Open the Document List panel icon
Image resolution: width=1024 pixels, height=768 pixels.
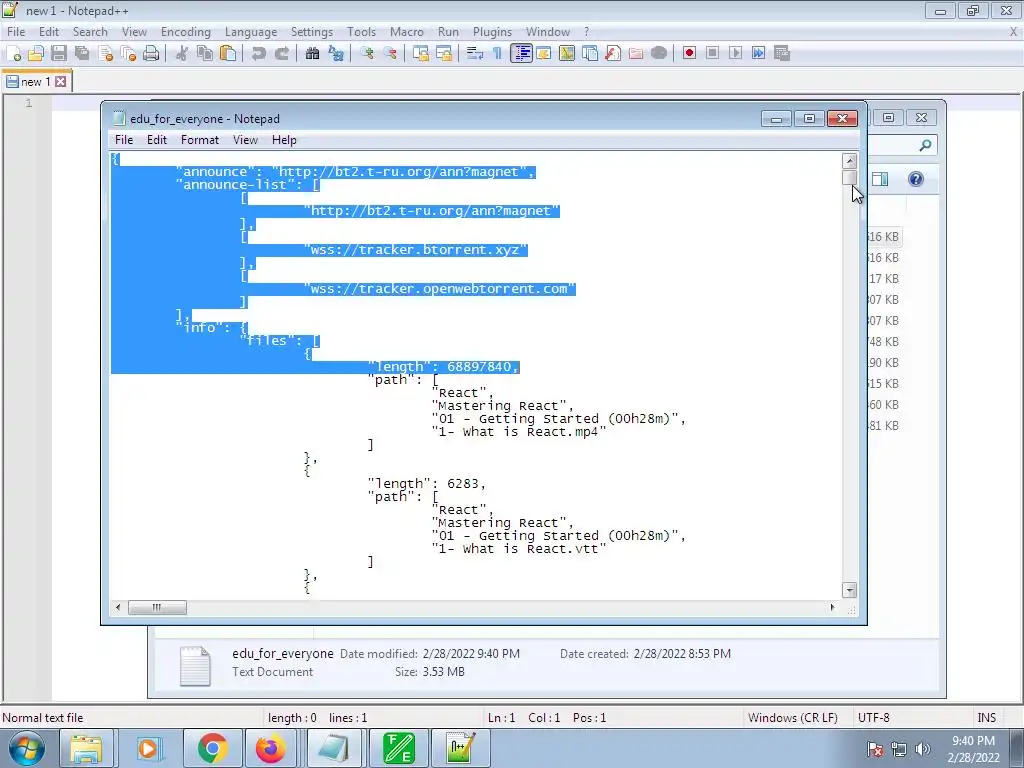pyautogui.click(x=590, y=54)
